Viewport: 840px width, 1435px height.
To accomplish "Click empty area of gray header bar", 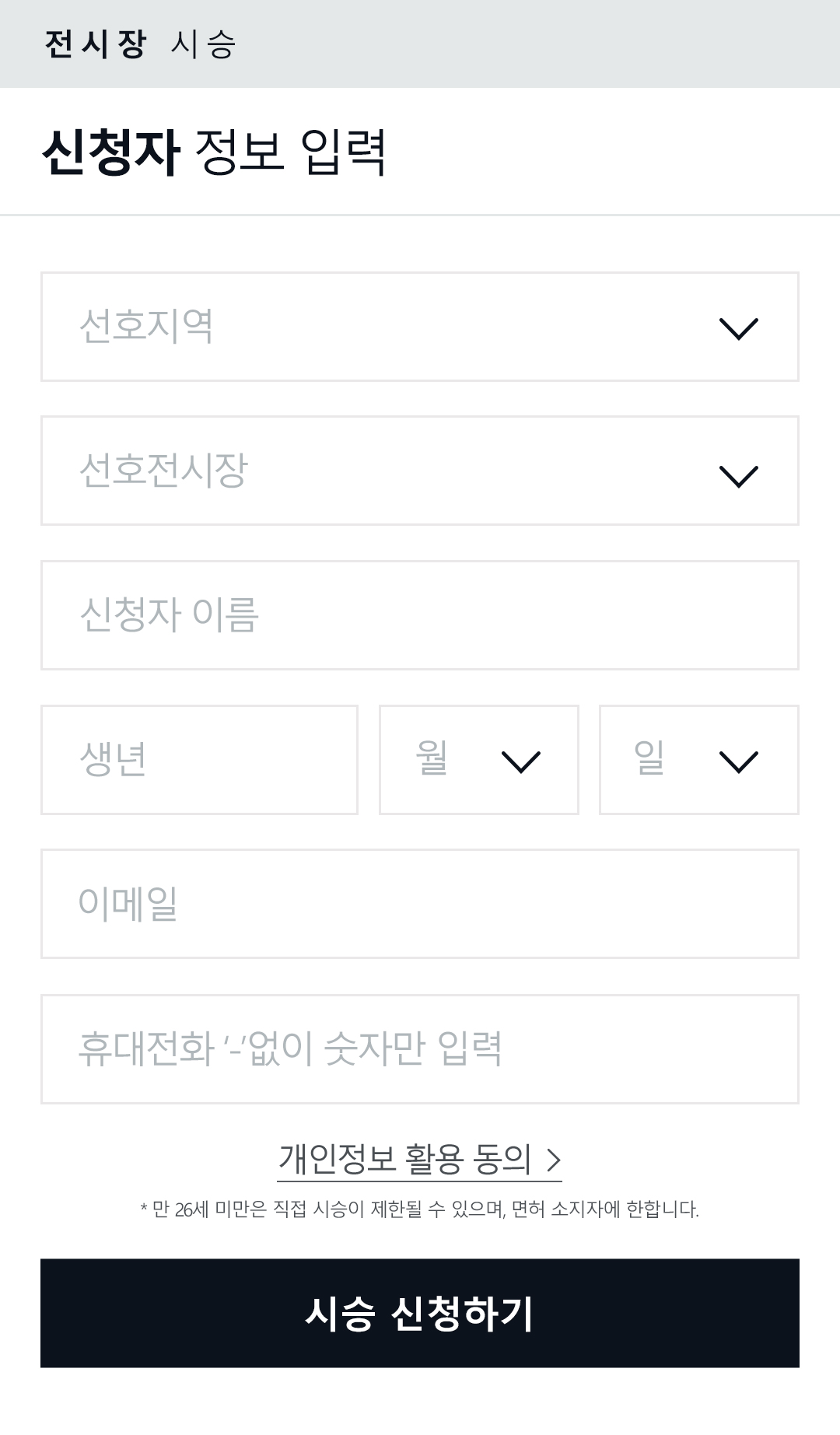I will [544, 44].
